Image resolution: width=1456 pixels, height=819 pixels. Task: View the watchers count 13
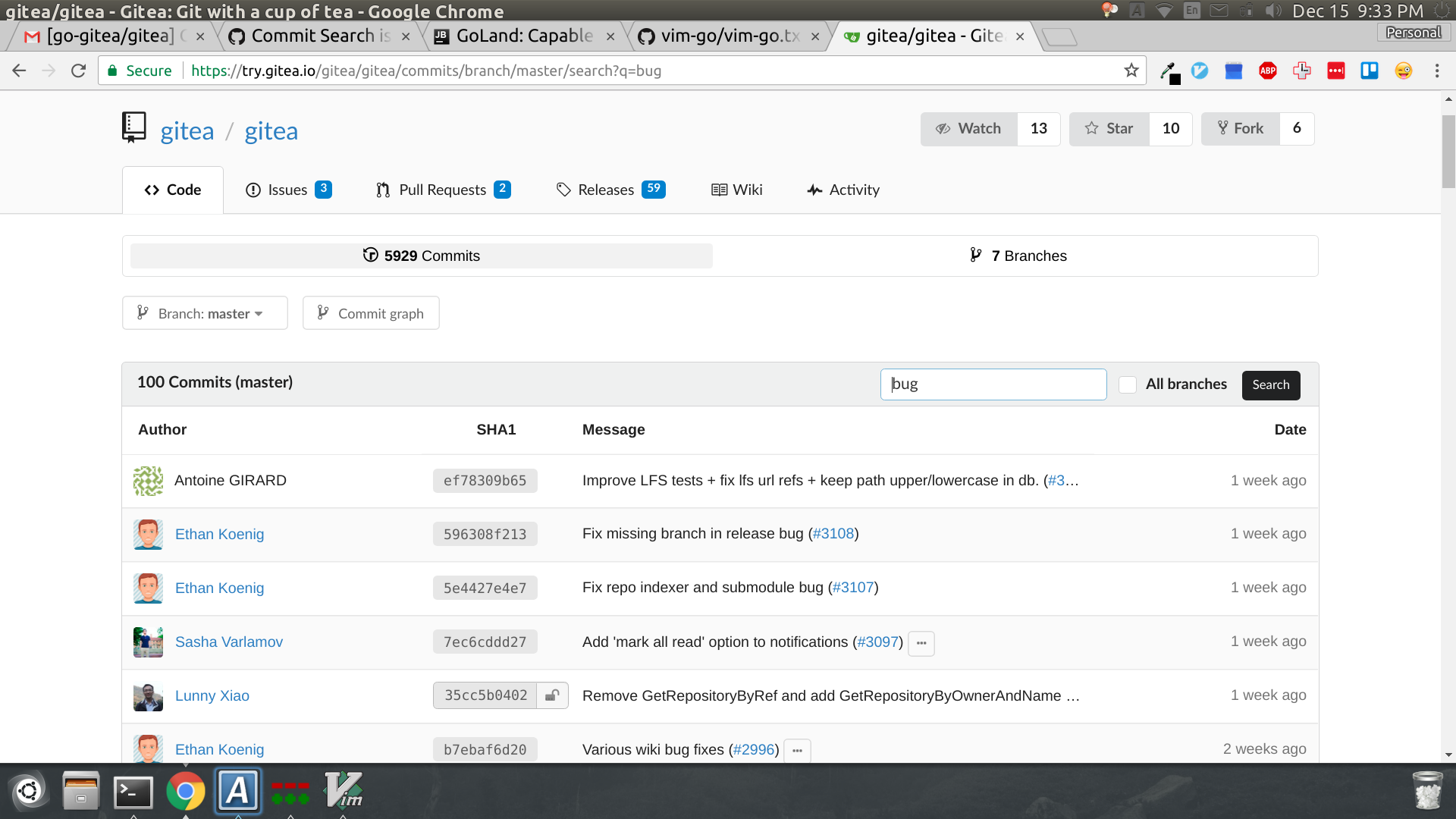[x=1039, y=129]
